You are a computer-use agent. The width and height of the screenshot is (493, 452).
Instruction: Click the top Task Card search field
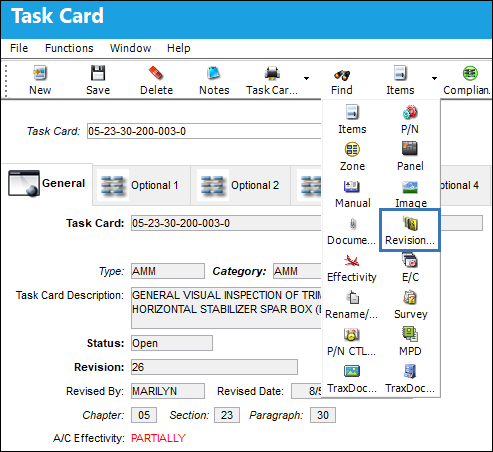204,131
